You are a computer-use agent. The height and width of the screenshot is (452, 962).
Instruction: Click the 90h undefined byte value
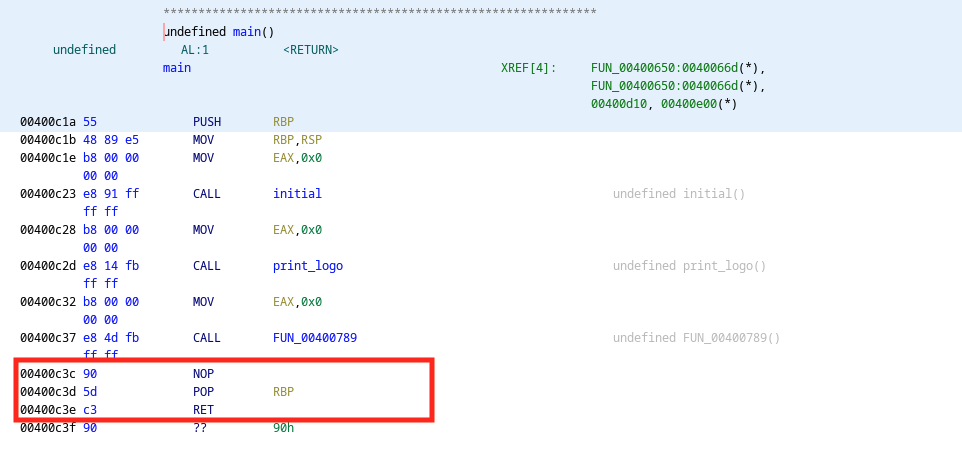tap(284, 428)
